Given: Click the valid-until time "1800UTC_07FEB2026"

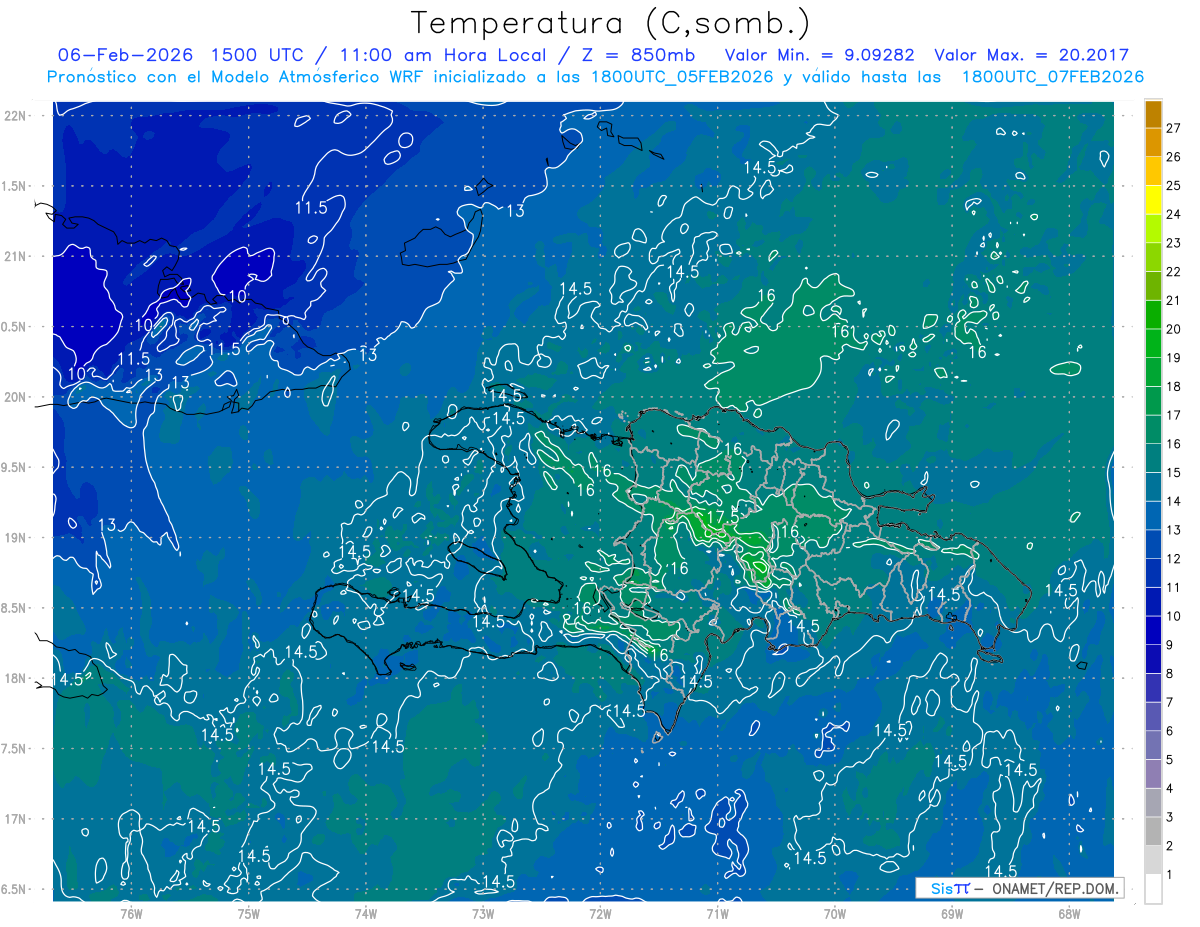Looking at the screenshot, I should [1052, 77].
